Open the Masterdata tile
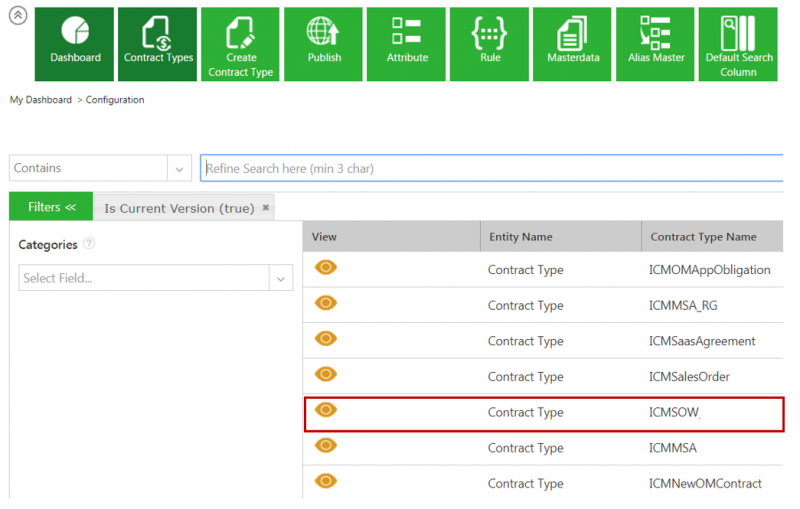The height and width of the screenshot is (509, 800). (x=573, y=44)
